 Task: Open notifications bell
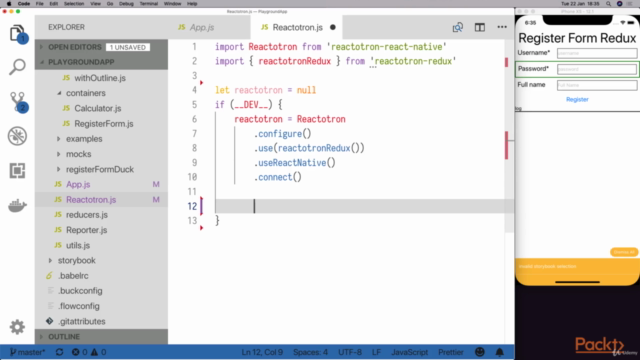(x=500, y=352)
